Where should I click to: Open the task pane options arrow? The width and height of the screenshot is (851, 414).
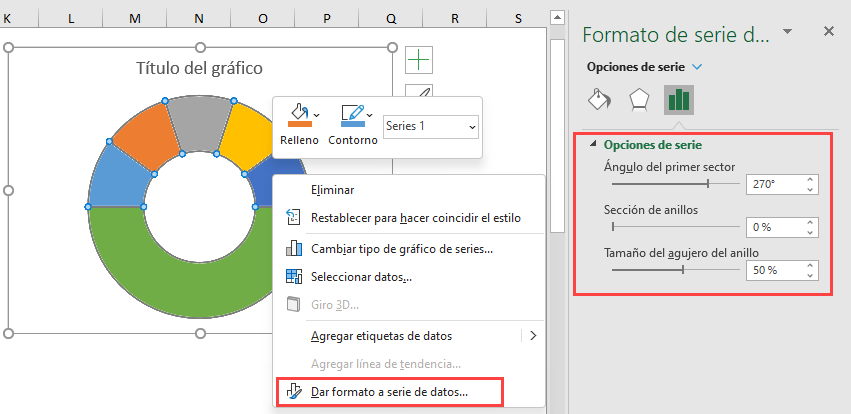[x=788, y=31]
